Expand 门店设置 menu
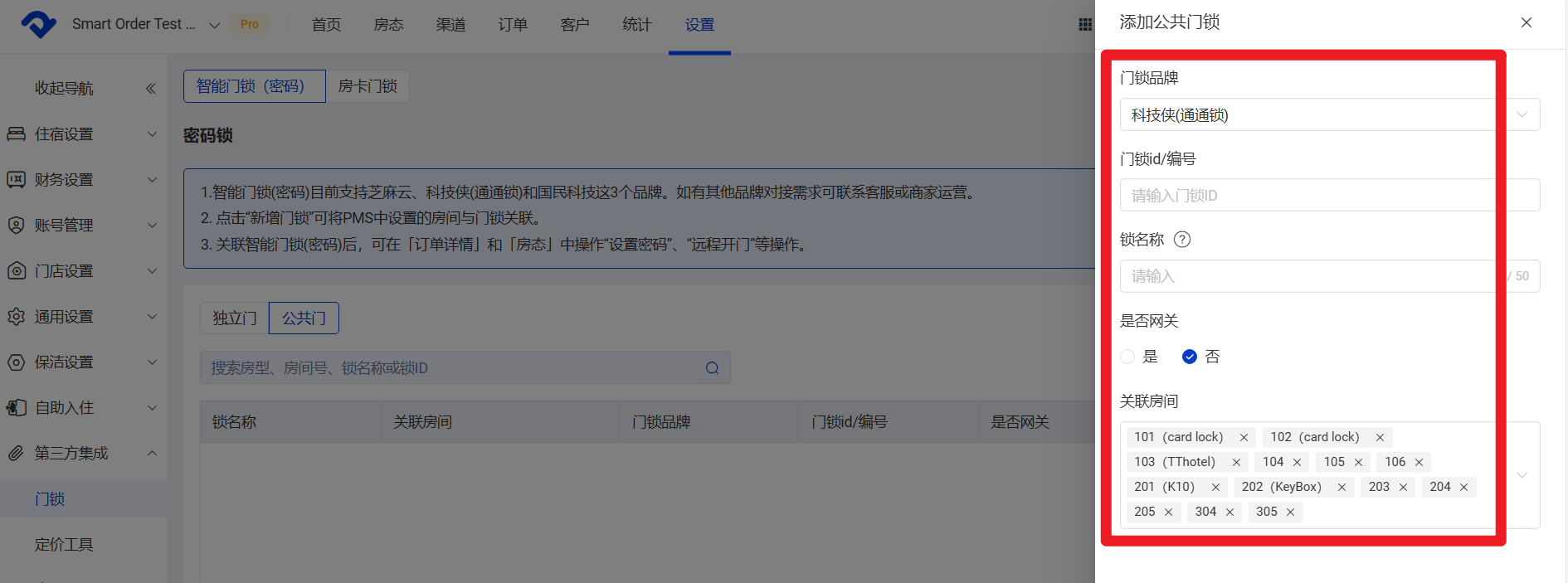This screenshot has width=1568, height=583. 152,270
